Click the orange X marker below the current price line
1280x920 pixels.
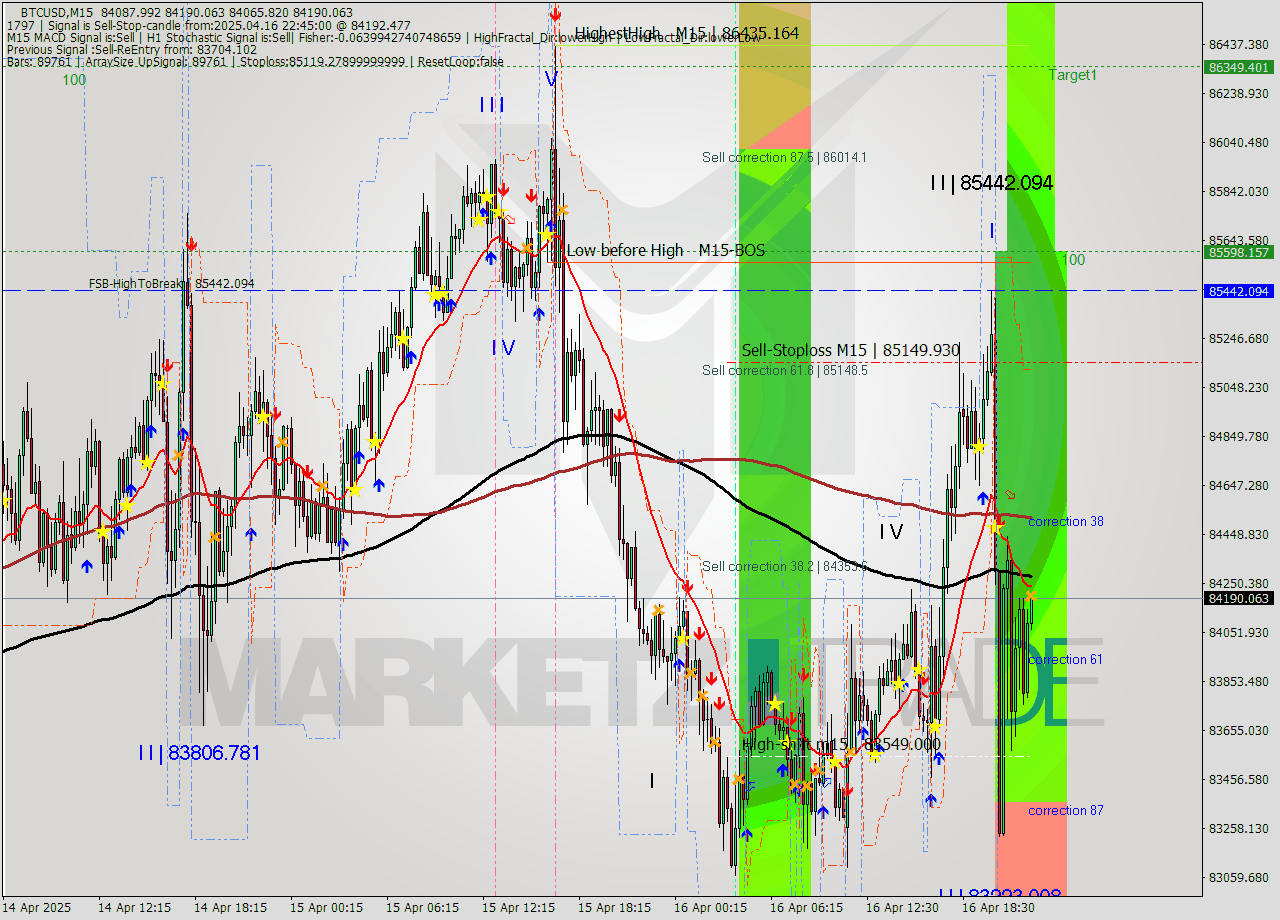click(x=1031, y=596)
